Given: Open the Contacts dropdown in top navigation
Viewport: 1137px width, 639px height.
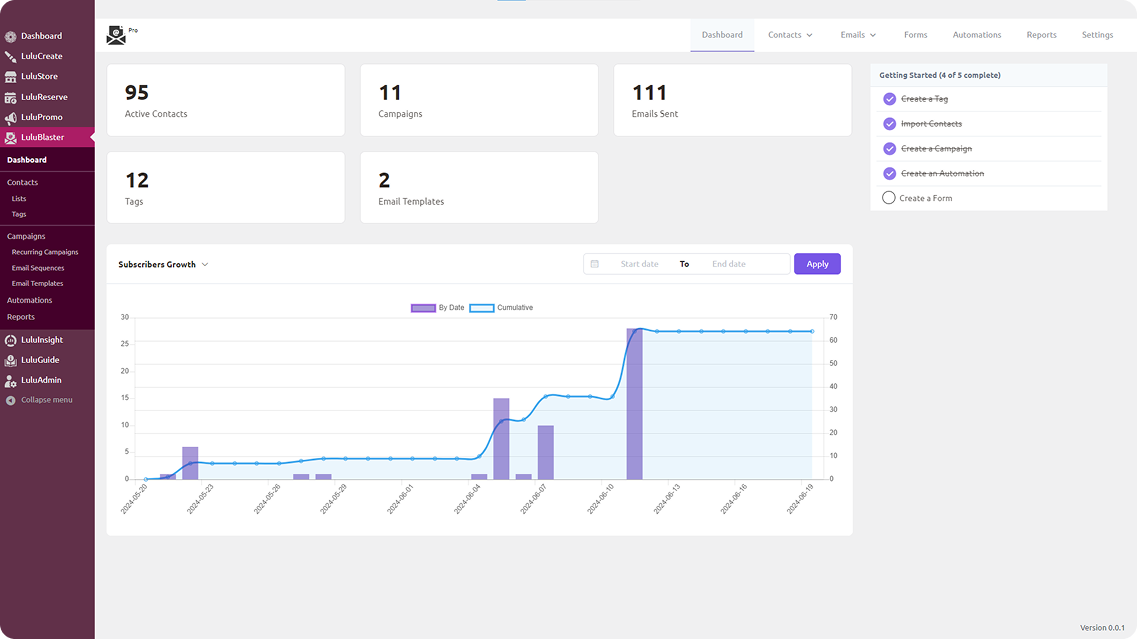Looking at the screenshot, I should [x=790, y=35].
